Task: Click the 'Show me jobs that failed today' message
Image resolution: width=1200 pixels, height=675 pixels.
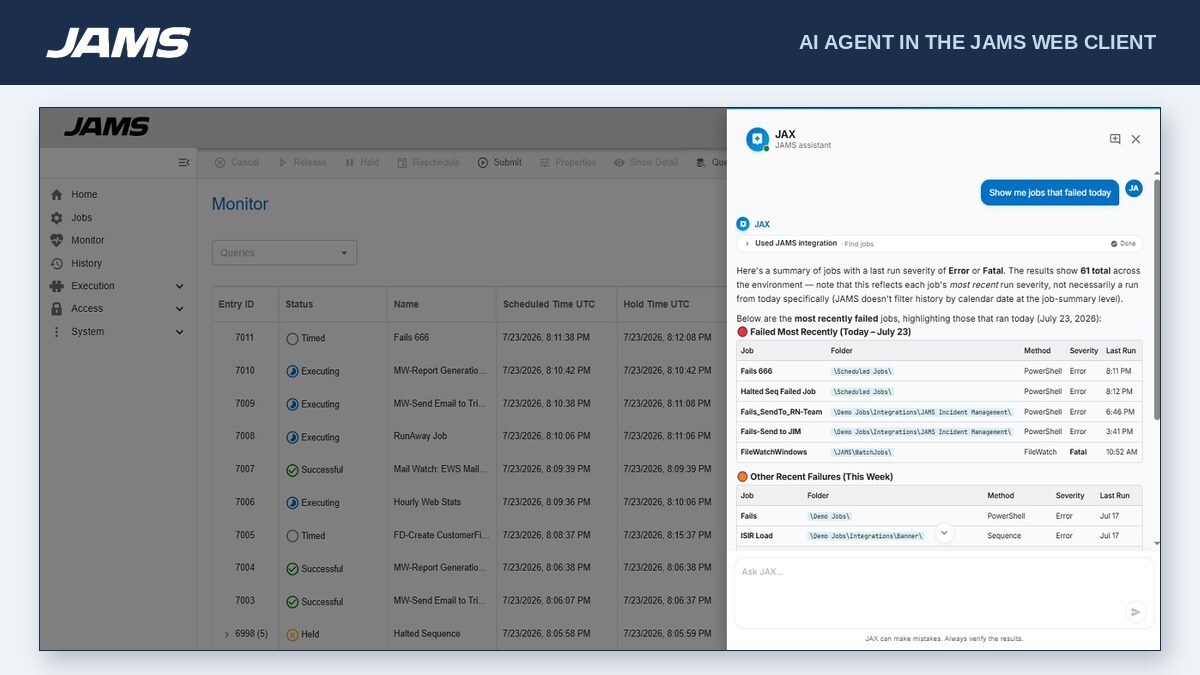Action: (x=1050, y=193)
